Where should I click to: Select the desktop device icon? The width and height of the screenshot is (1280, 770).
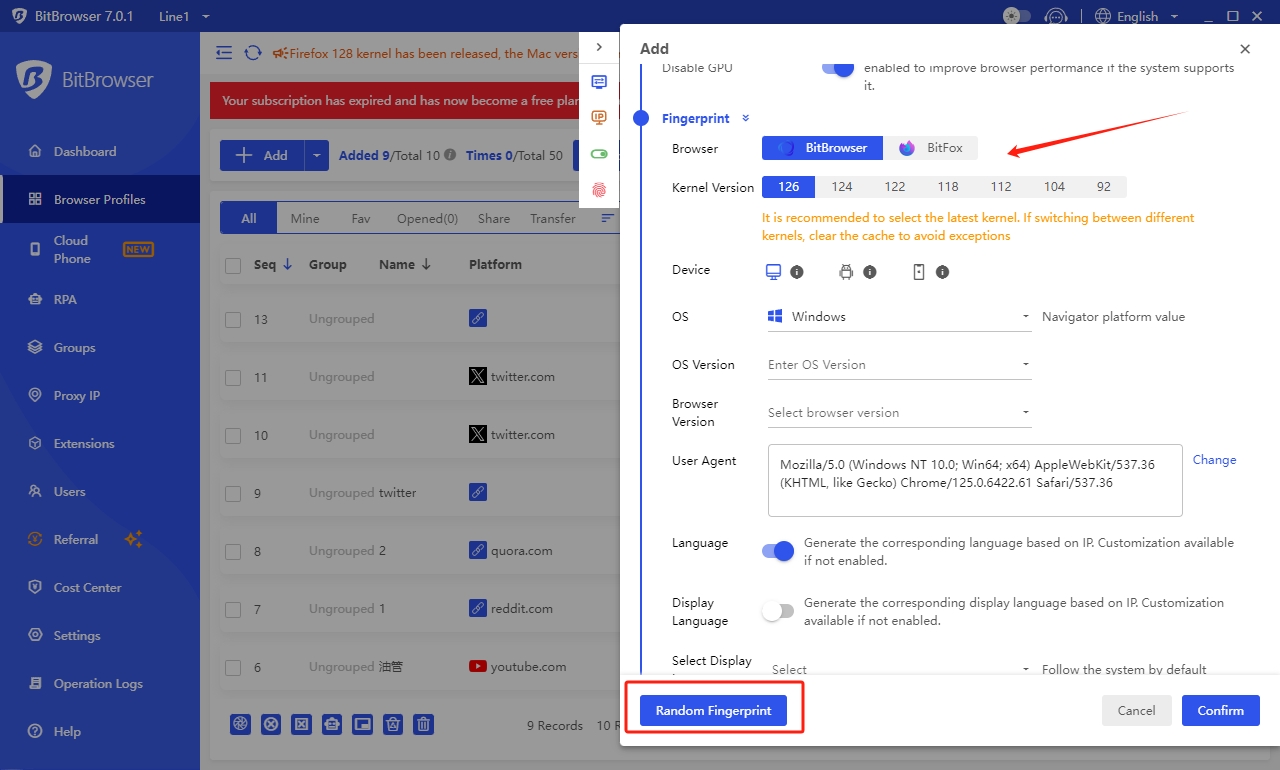point(773,272)
